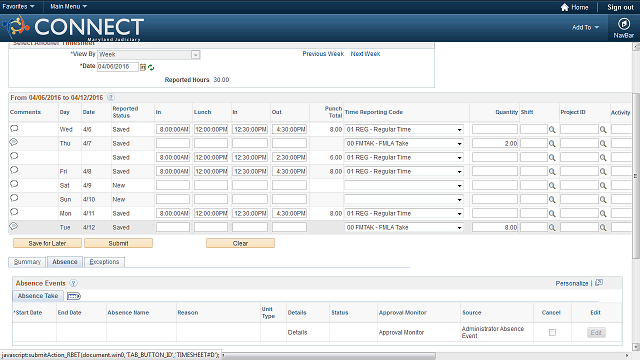Click the timesheet grid's vertical scrollbar
Image resolution: width=640 pixels, height=360 pixels.
click(x=636, y=176)
